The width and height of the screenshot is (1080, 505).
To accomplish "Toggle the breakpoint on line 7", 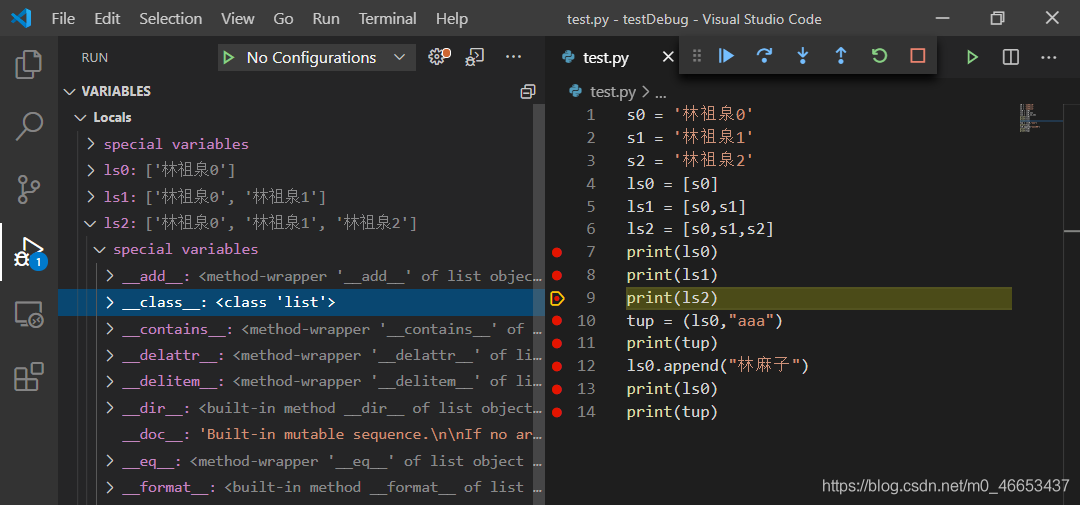I will [x=557, y=252].
